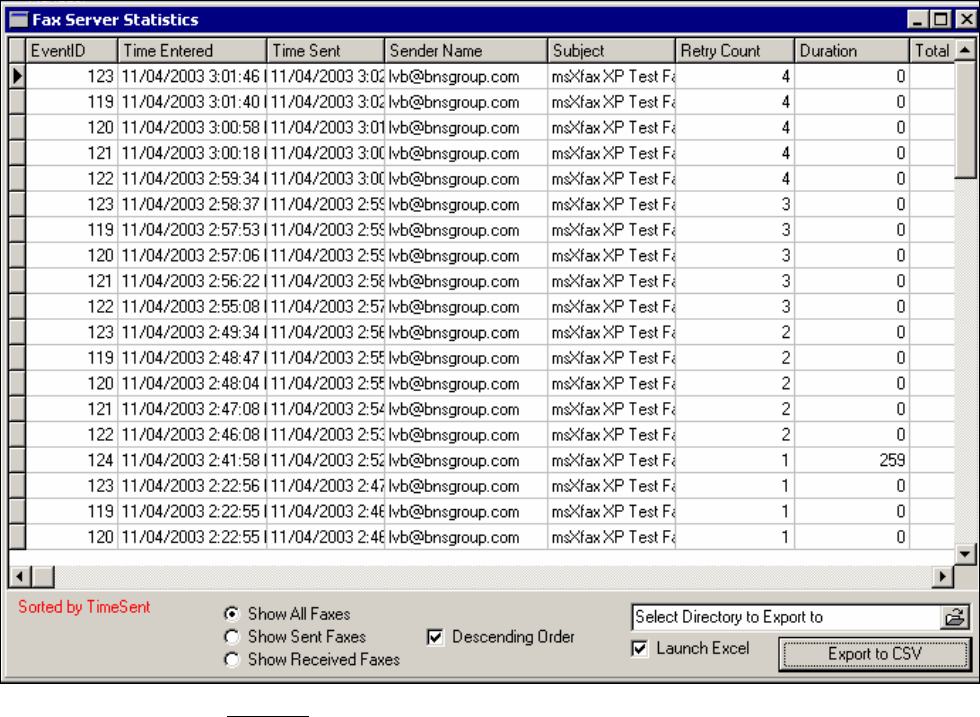
Task: Click the Retry Count column header
Action: point(735,51)
